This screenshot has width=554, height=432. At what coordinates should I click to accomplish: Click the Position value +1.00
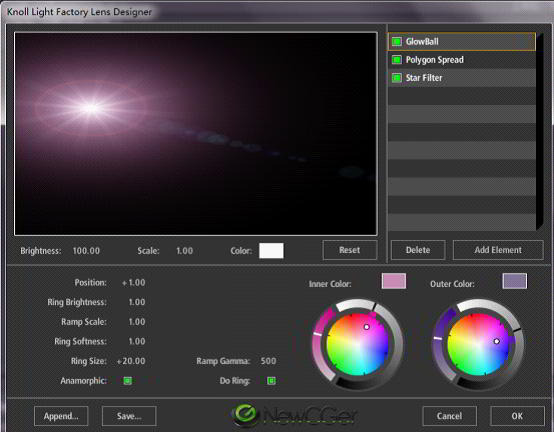(134, 283)
